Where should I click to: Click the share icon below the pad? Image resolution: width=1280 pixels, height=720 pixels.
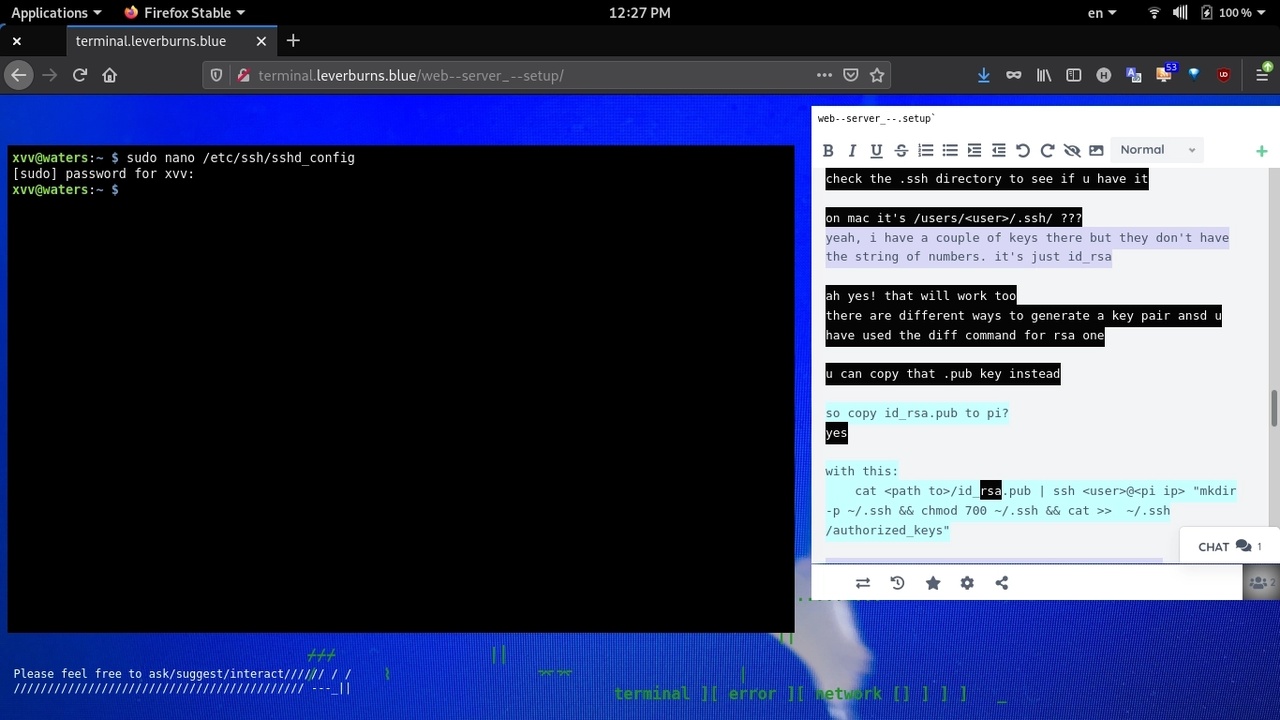pos(1002,583)
